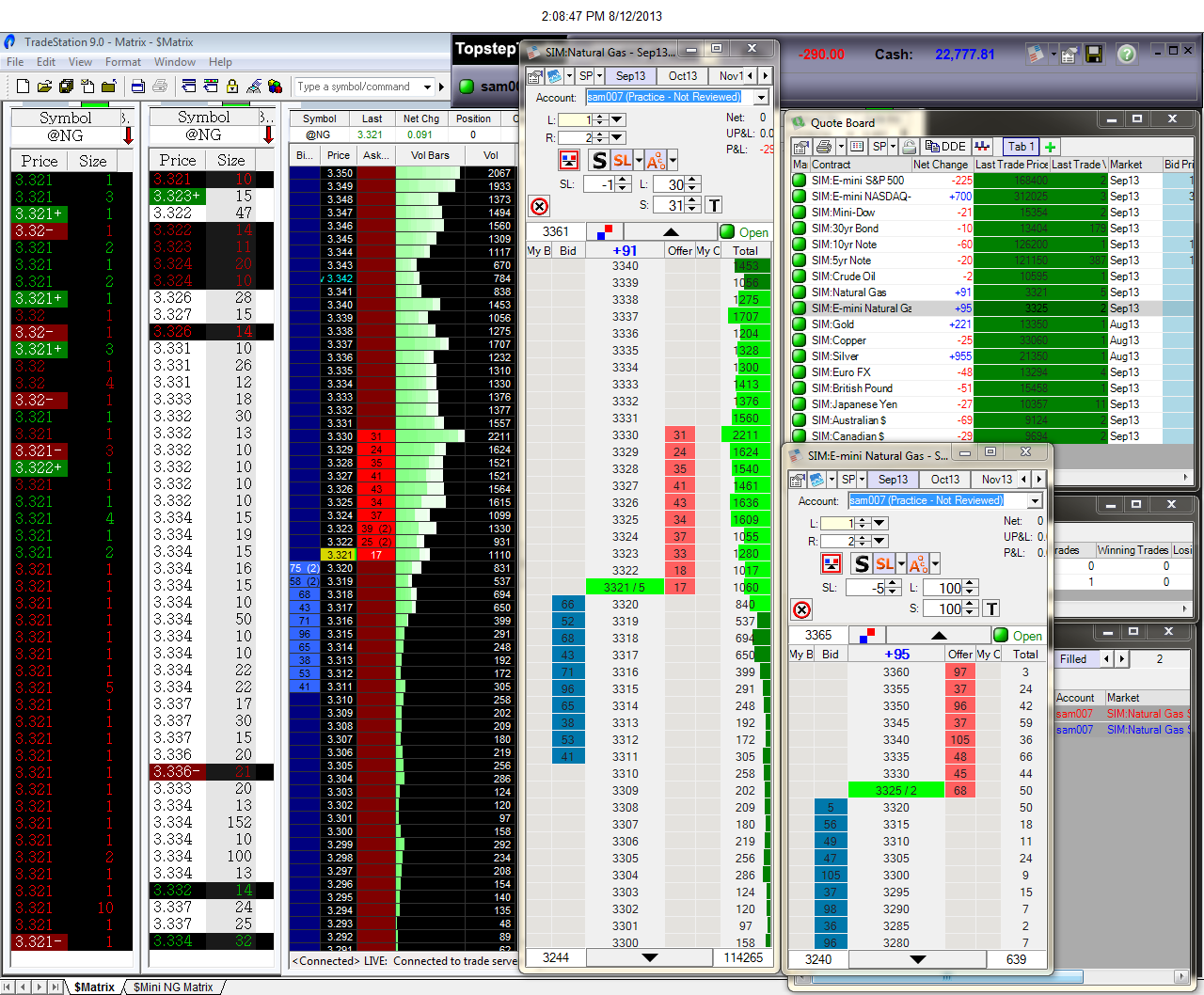Screen dimensions: 1204x995
Task: Open the SL dropdown arrow in the SIM:E-mini Natural Gas window
Action: click(x=901, y=563)
